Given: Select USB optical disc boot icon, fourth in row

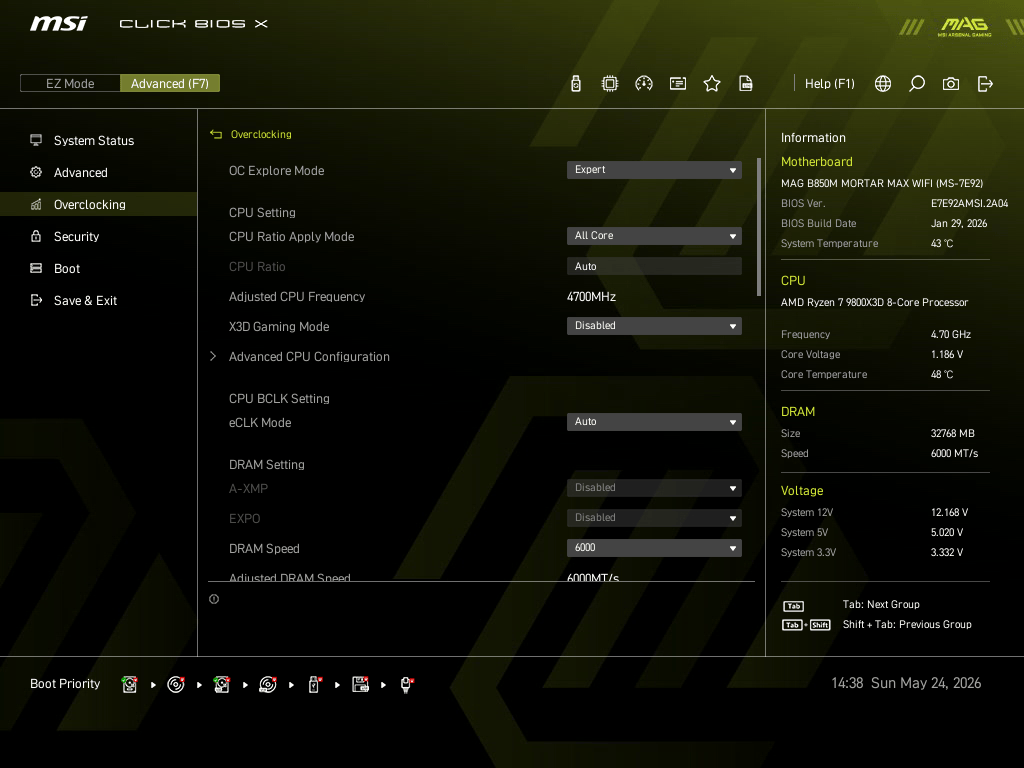Looking at the screenshot, I should [268, 684].
